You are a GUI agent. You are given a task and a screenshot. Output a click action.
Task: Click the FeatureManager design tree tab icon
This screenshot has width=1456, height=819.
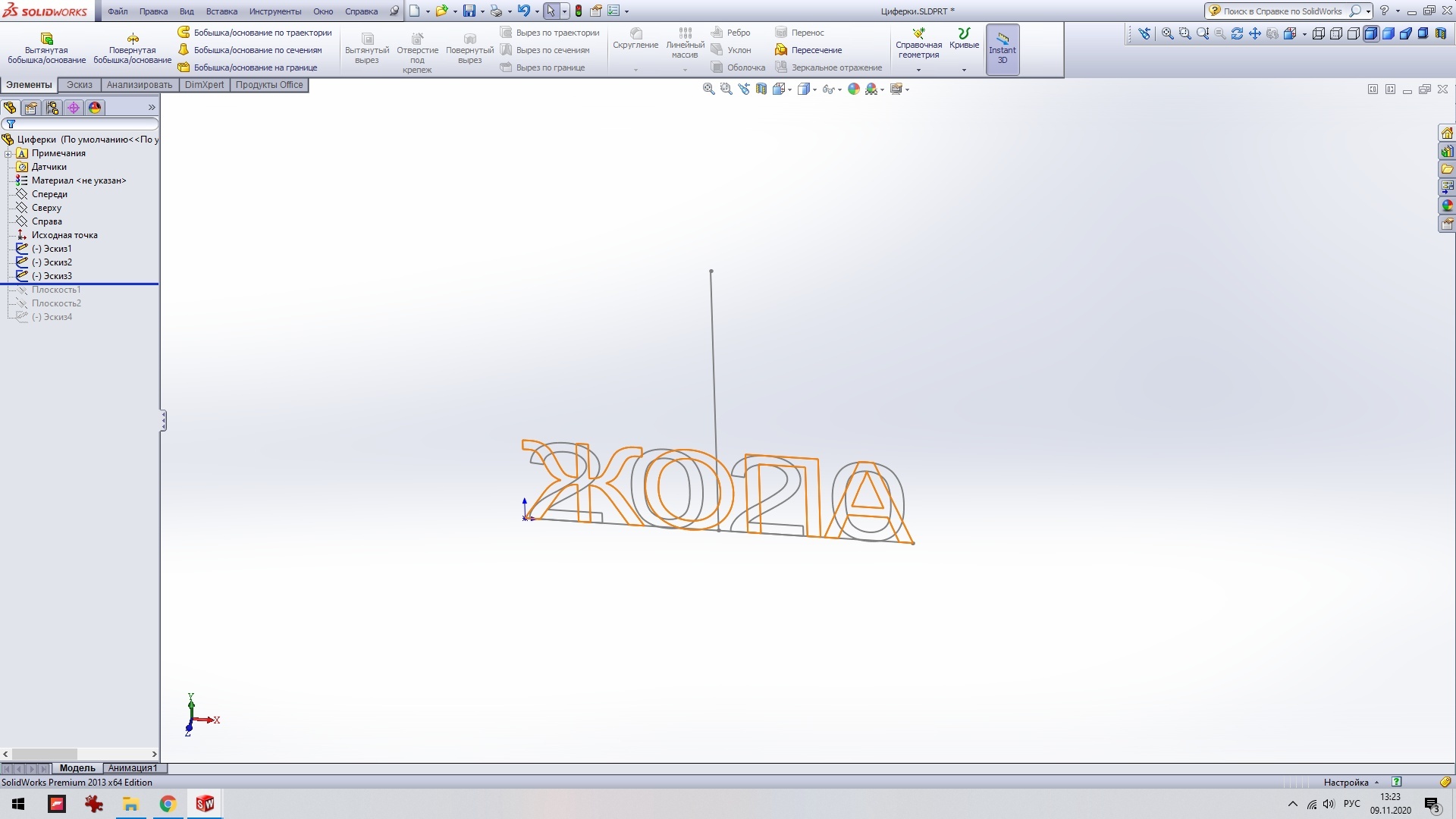[10, 108]
